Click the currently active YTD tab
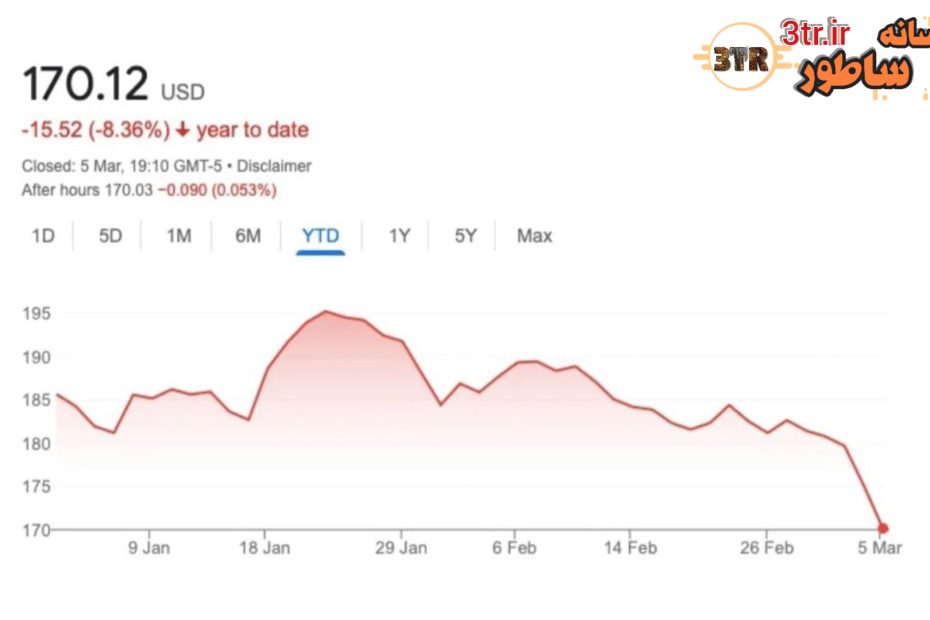The height and width of the screenshot is (620, 930). [x=319, y=236]
